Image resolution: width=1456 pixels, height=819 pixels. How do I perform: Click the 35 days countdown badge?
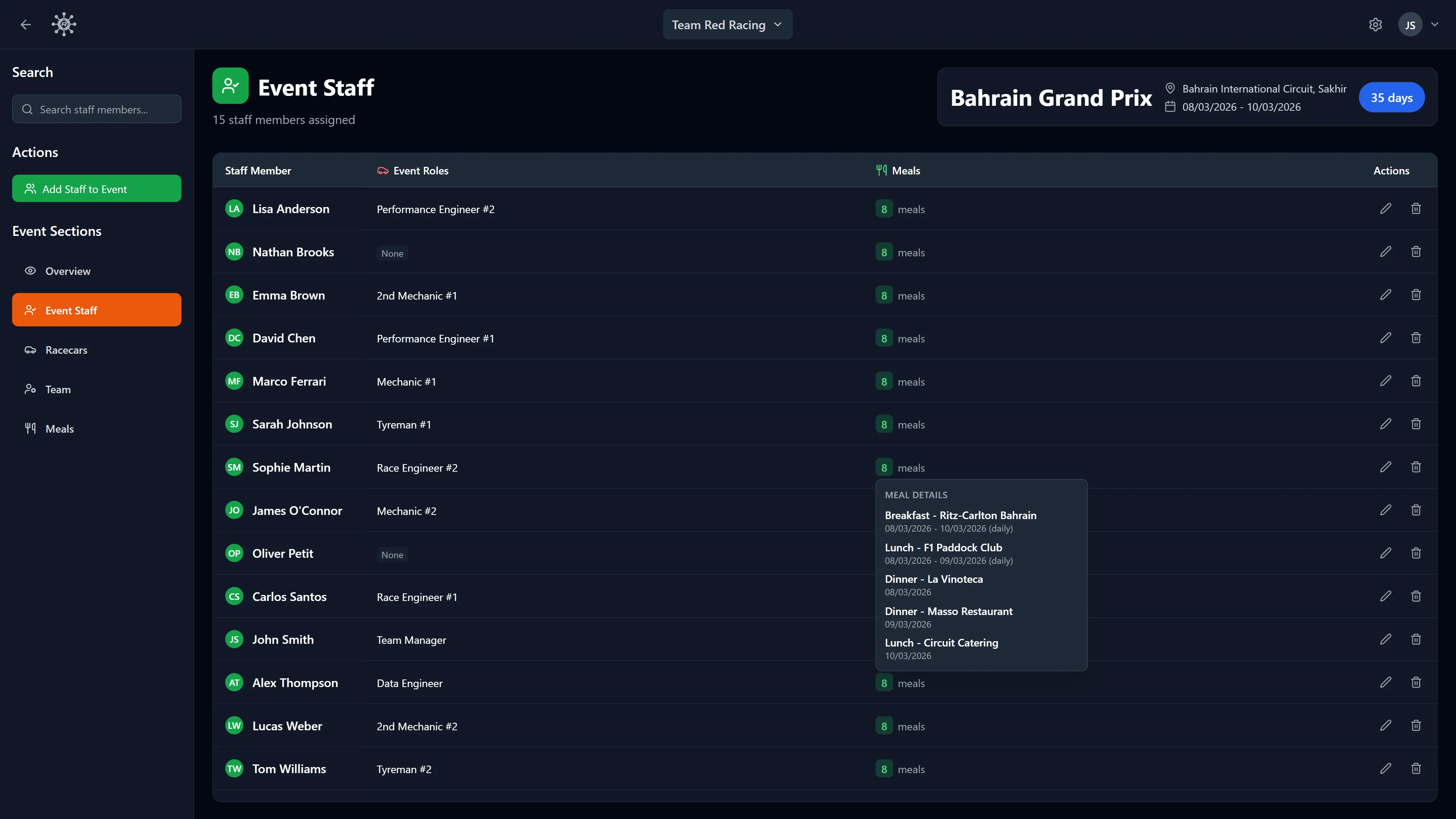point(1391,98)
